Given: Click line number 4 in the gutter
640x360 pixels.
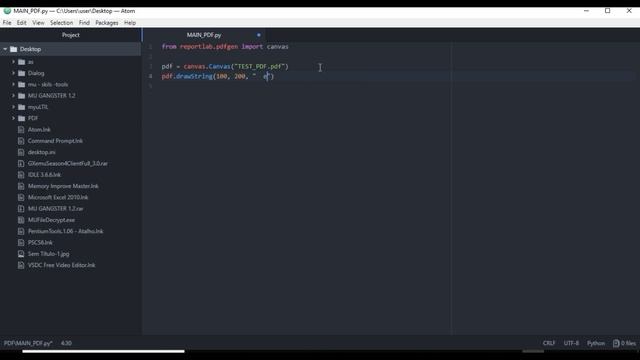Looking at the screenshot, I should pyautogui.click(x=151, y=76).
